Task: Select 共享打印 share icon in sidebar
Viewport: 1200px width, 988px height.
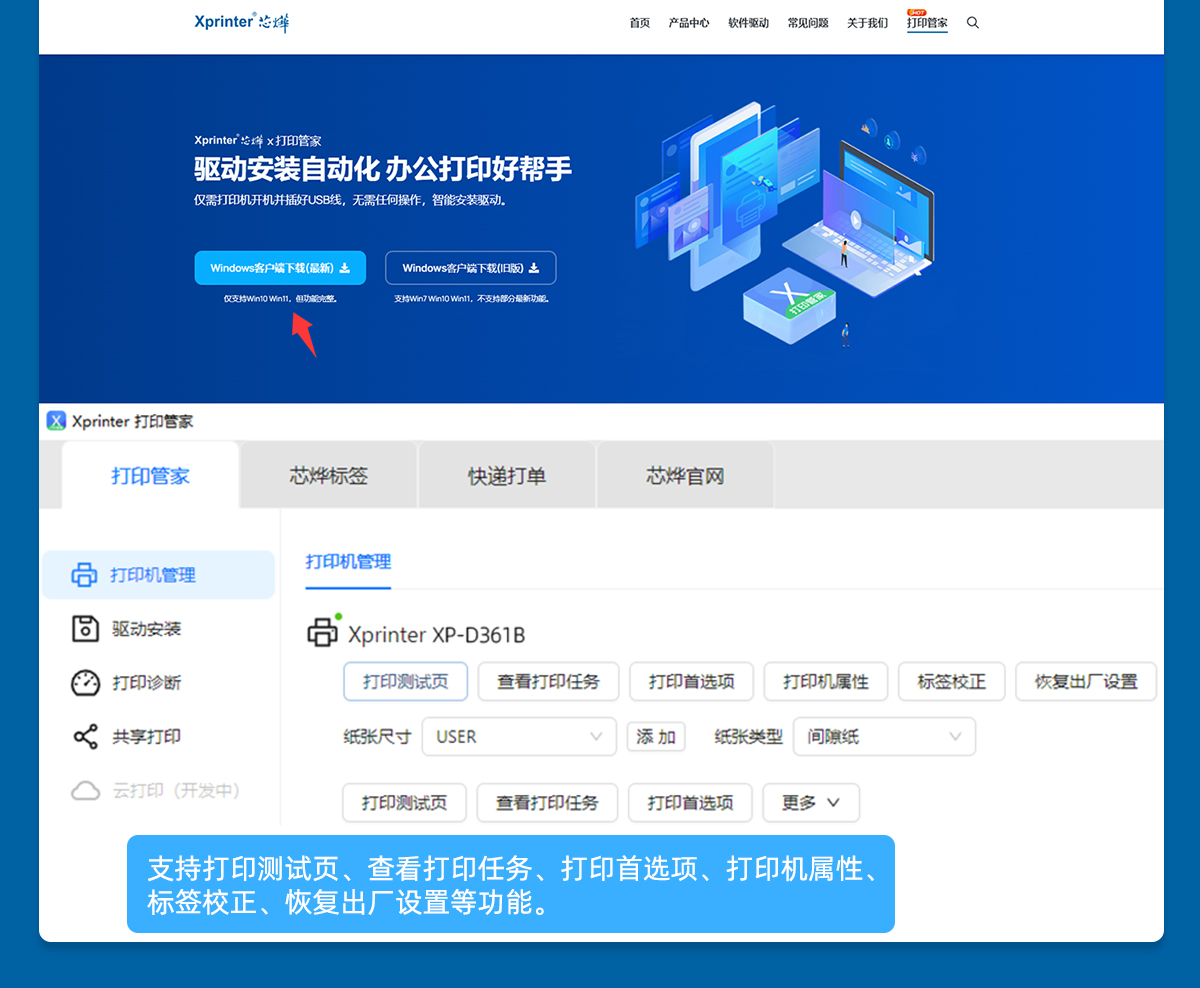Action: (86, 737)
